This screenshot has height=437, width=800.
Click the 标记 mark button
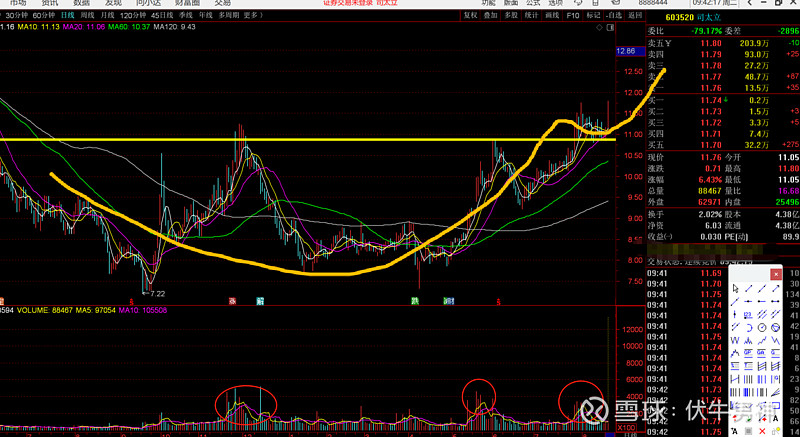point(593,15)
